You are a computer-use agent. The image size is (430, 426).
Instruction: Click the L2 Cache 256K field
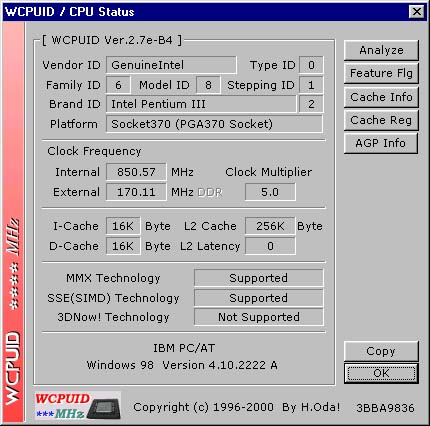(x=270, y=226)
